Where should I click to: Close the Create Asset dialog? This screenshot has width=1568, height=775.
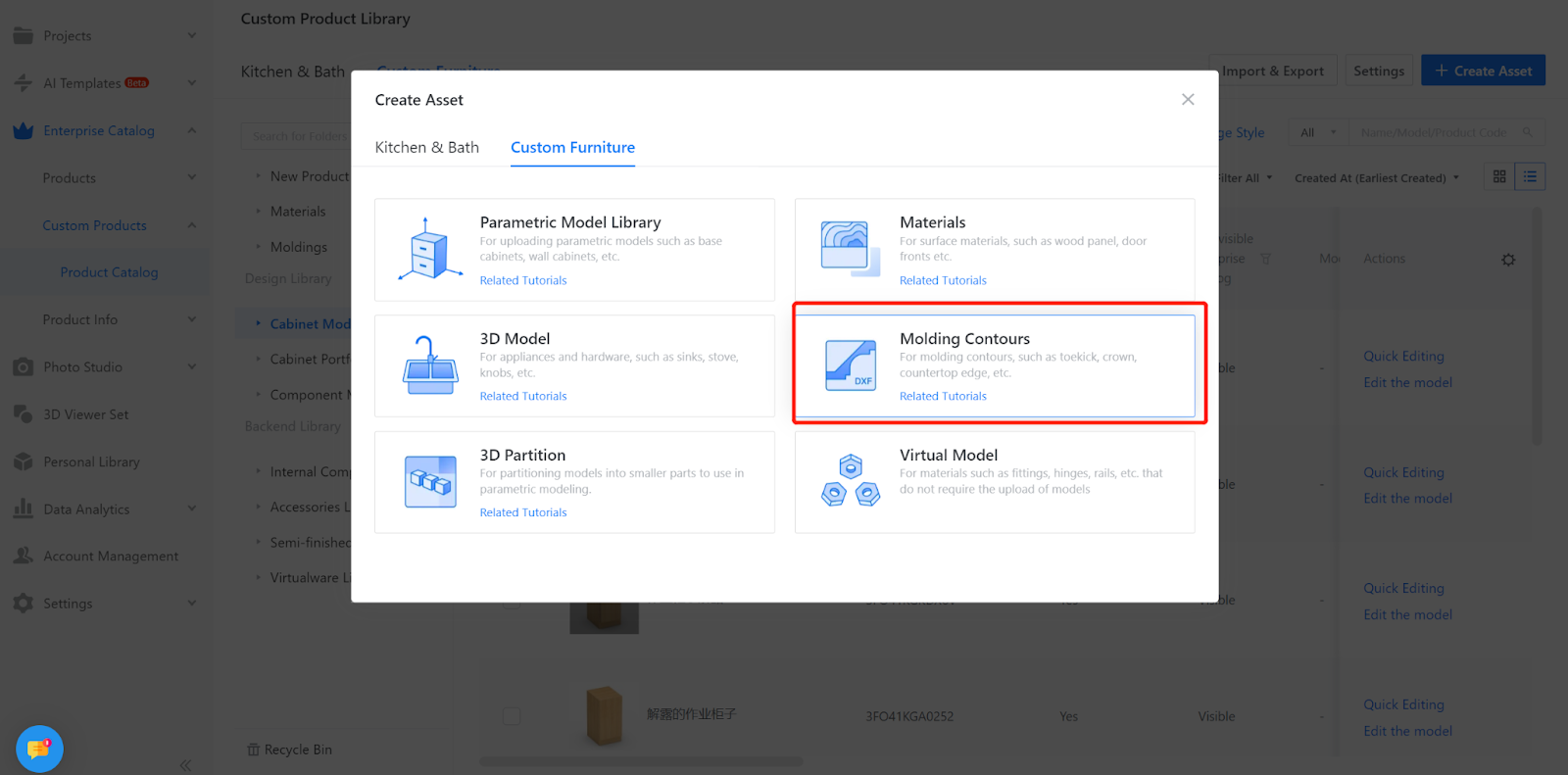coord(1188,100)
